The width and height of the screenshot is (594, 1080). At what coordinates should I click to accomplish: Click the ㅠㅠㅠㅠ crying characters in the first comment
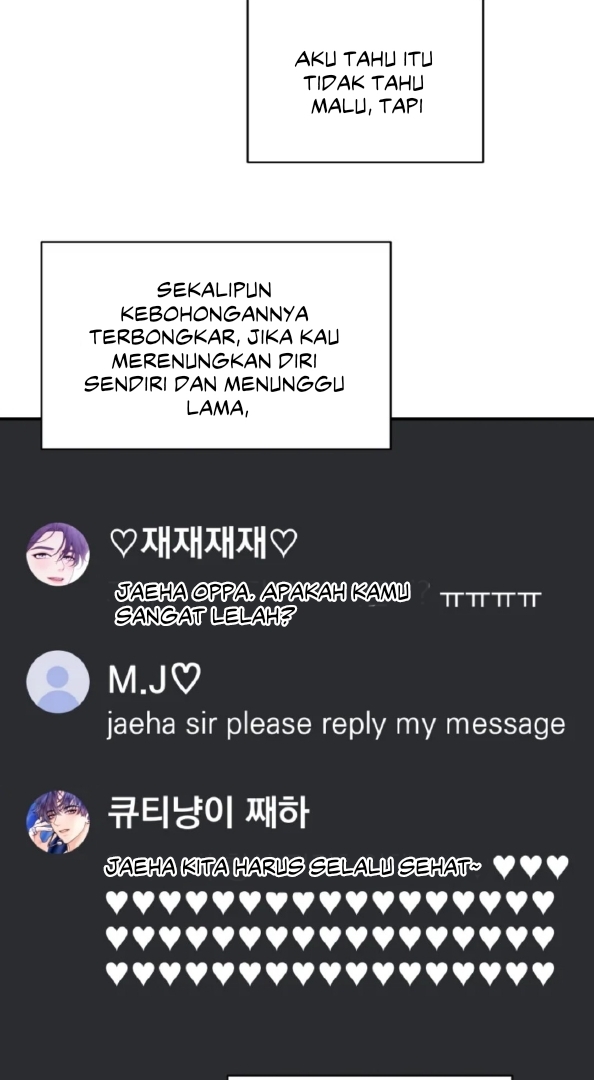coord(490,599)
